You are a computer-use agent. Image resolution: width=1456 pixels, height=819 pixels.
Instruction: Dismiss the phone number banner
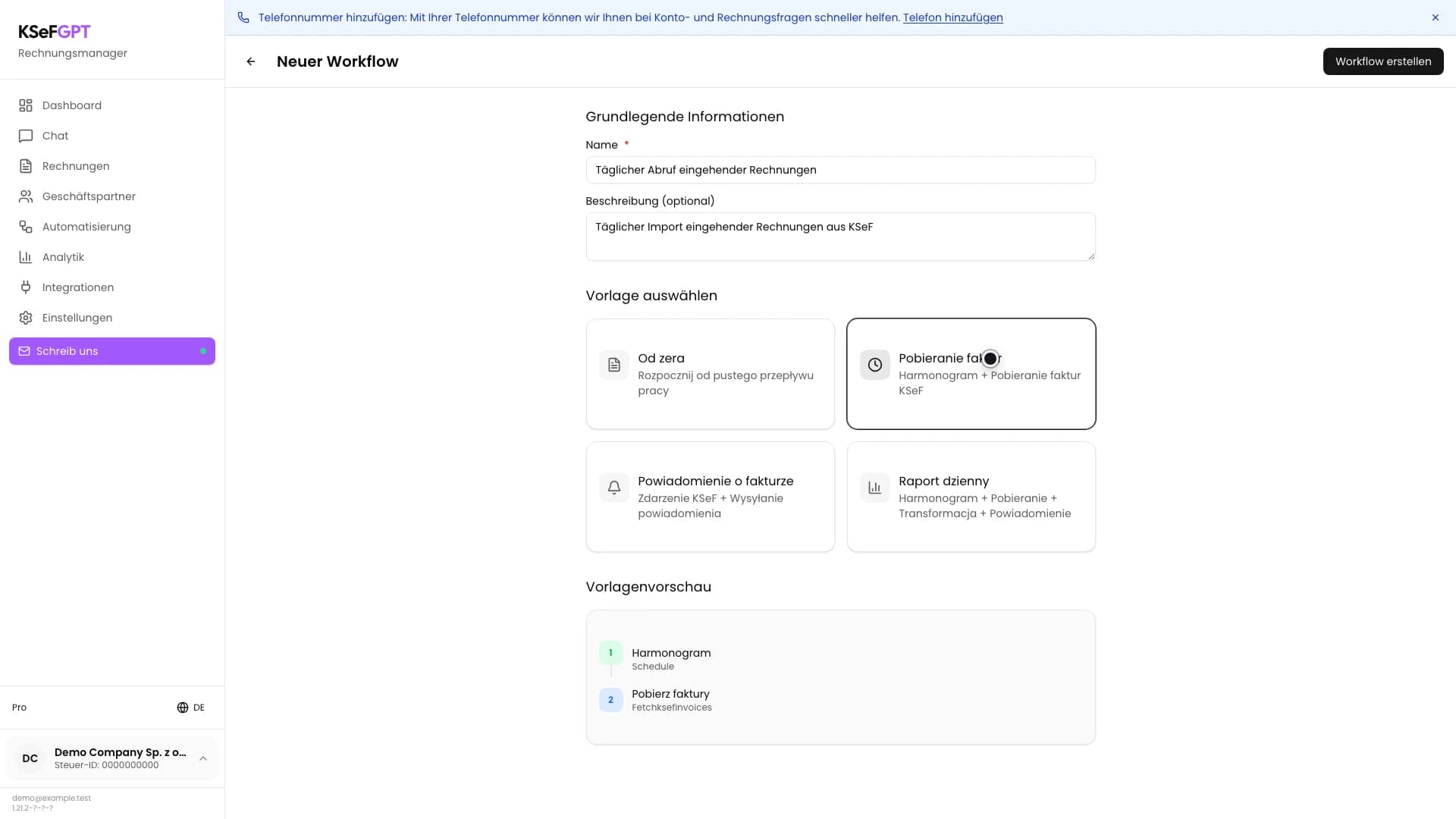tap(1436, 17)
